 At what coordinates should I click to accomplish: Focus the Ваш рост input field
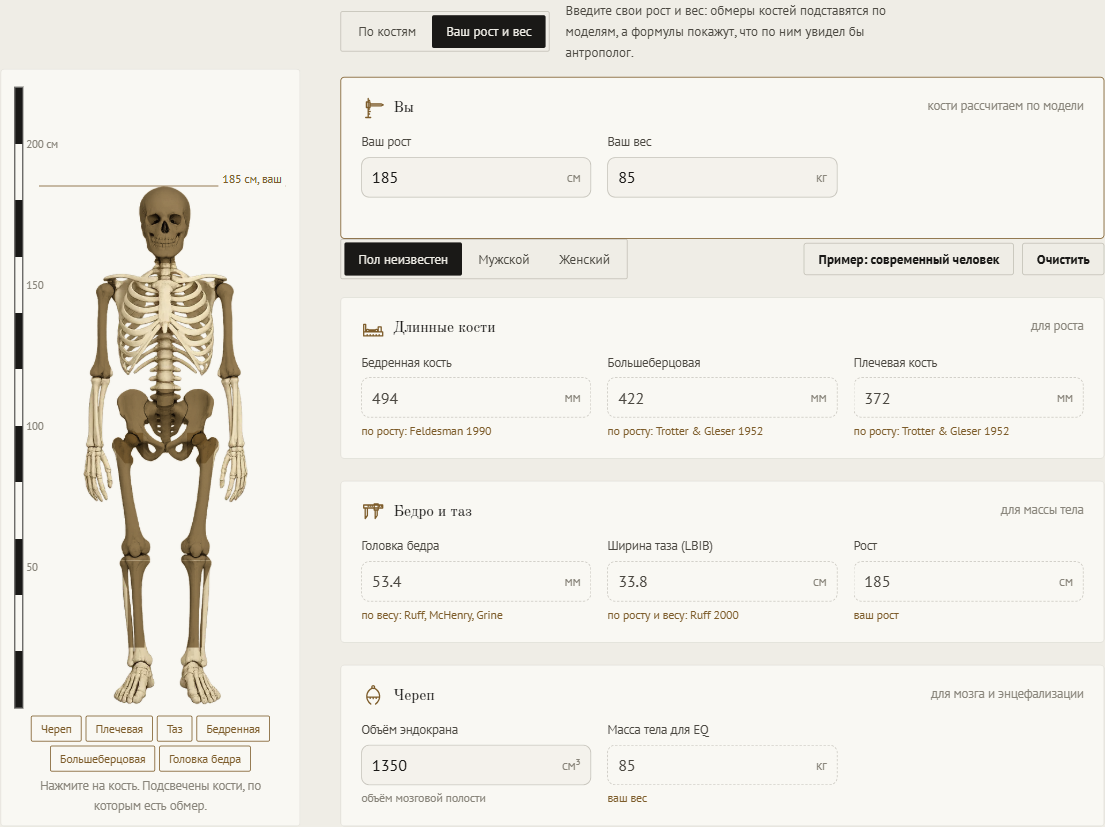[476, 178]
